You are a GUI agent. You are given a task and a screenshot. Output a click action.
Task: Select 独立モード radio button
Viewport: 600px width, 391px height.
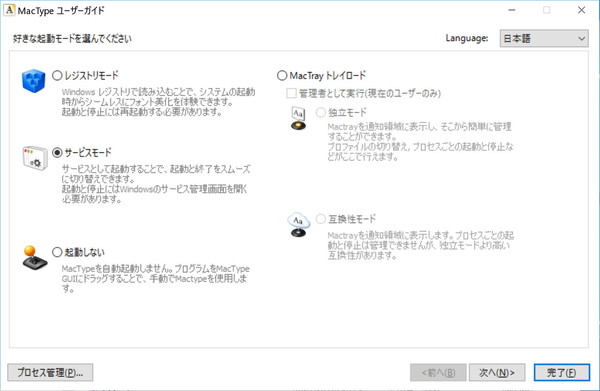tap(321, 112)
